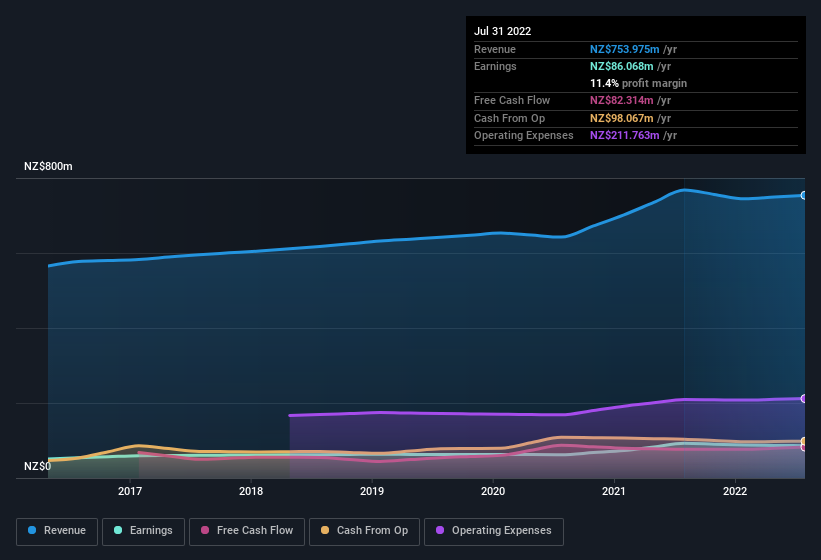Click the NZ$82.314m free cash flow value
Image resolution: width=821 pixels, height=560 pixels.
click(x=622, y=100)
